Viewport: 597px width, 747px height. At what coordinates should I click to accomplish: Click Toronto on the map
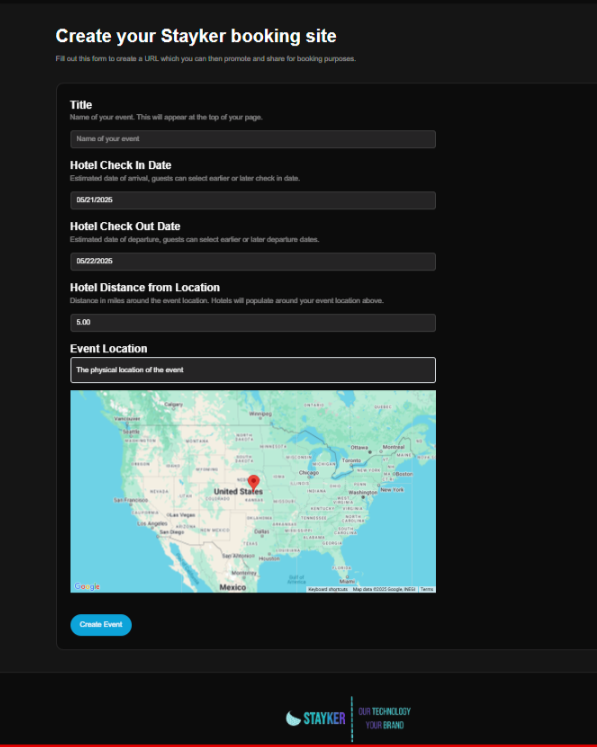click(x=352, y=461)
